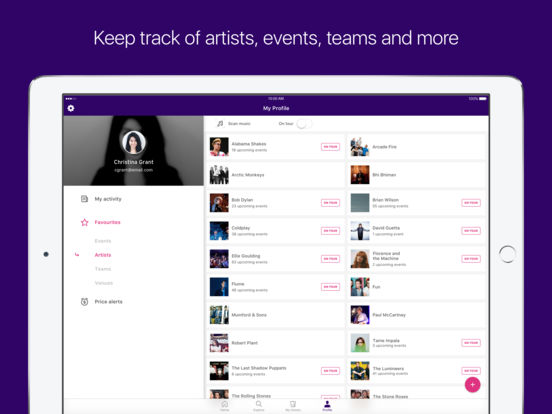
Task: Toggle the On tour switch
Action: pyautogui.click(x=304, y=124)
